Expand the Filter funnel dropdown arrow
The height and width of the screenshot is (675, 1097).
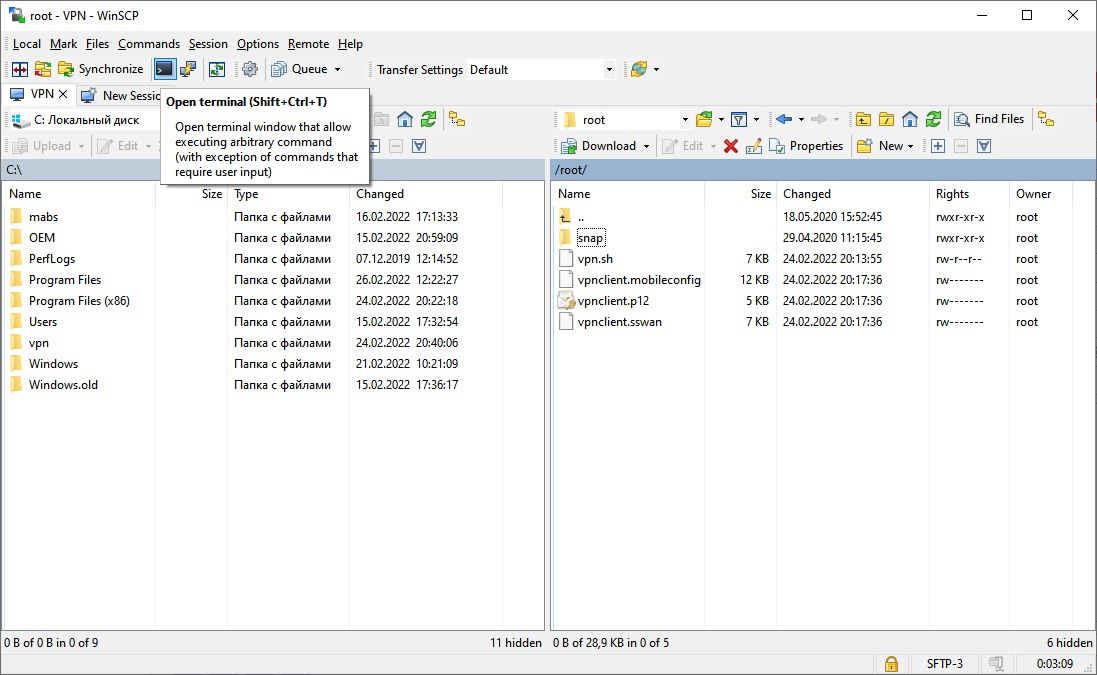tap(756, 120)
